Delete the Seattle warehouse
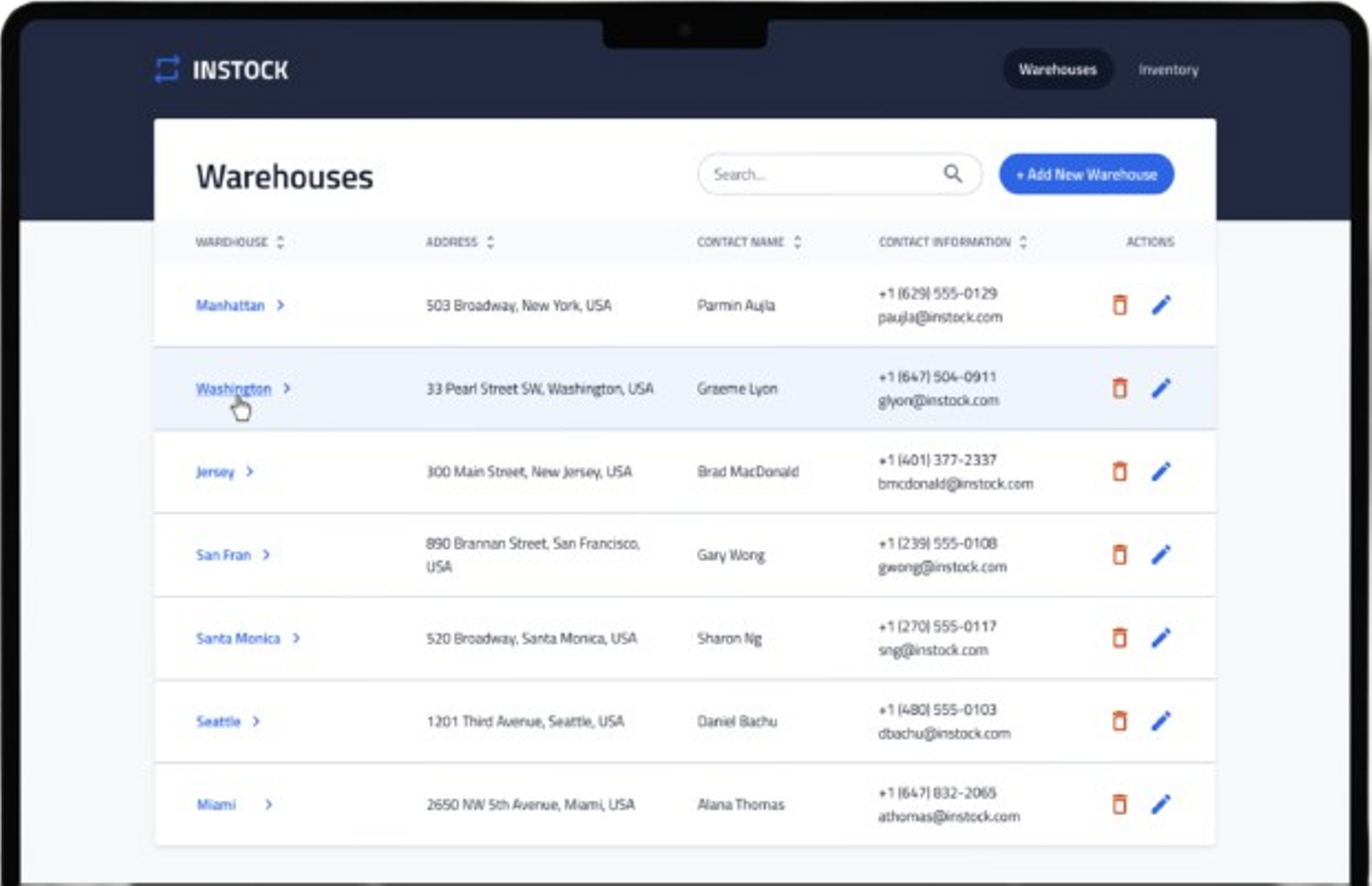This screenshot has height=886, width=1372. tap(1120, 721)
